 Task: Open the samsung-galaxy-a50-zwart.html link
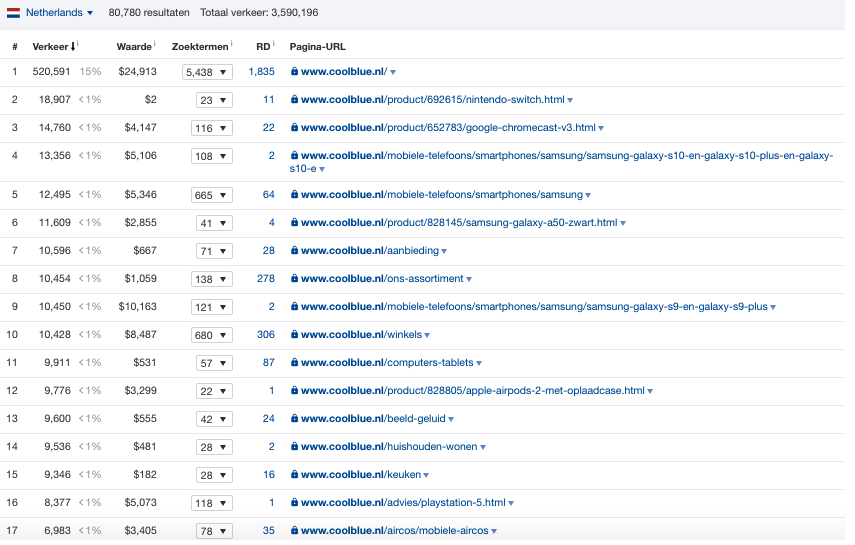459,223
